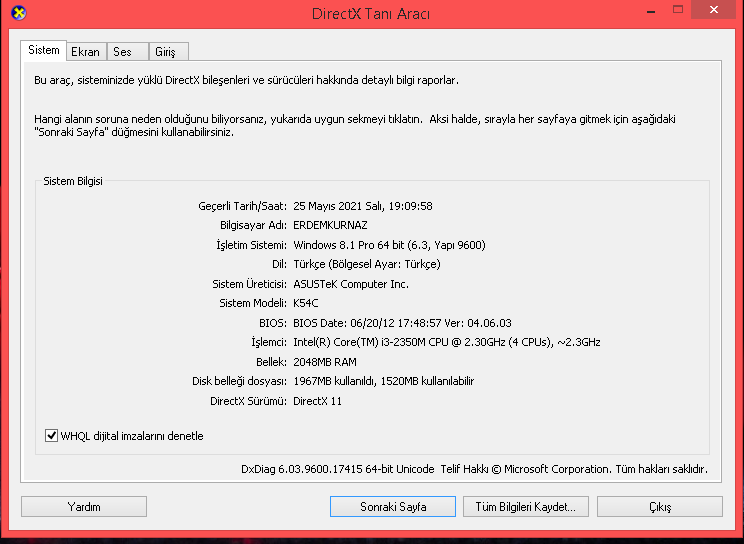Click the Sistem Bilgisi group title
Viewport: 744px width, 544px height.
(x=73, y=181)
